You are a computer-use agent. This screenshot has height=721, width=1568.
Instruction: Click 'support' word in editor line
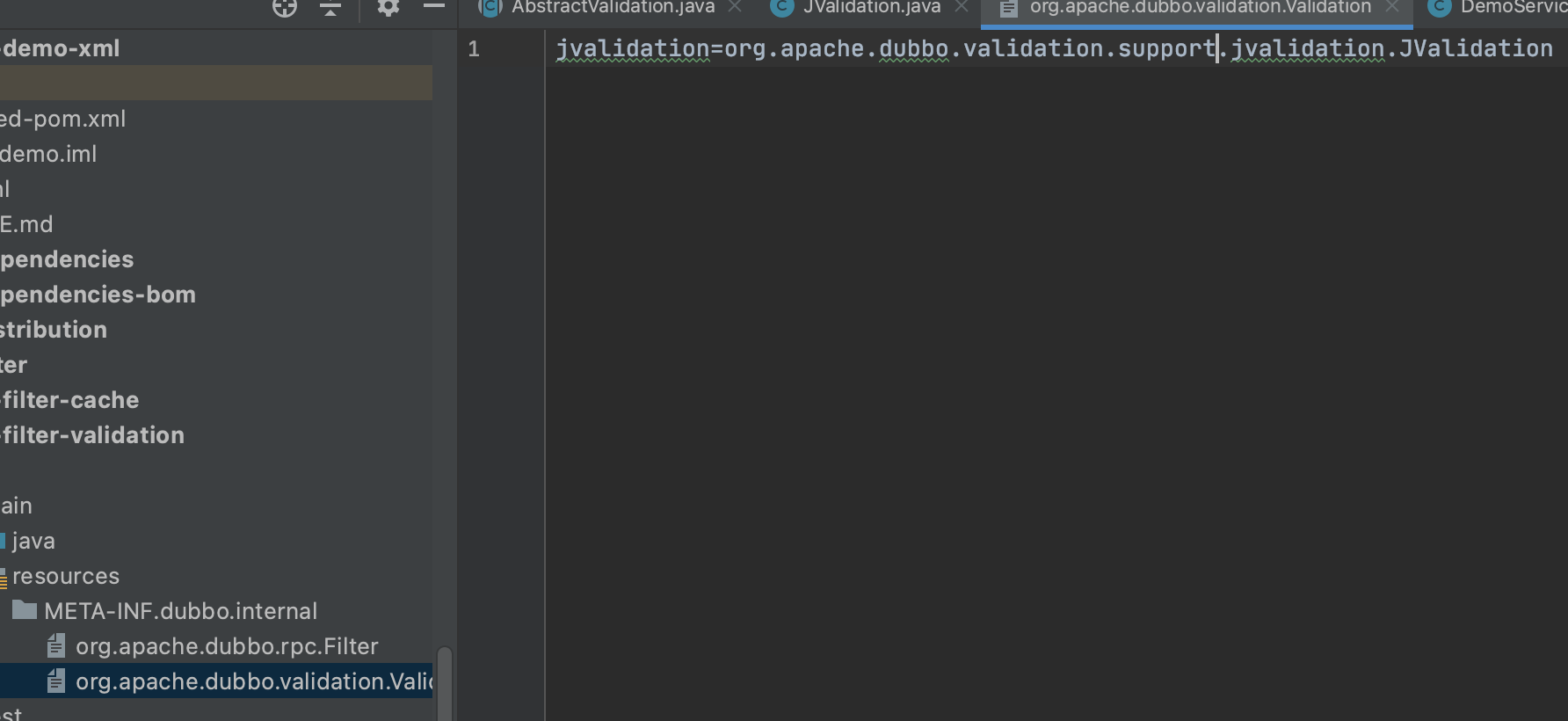pyautogui.click(x=1166, y=48)
